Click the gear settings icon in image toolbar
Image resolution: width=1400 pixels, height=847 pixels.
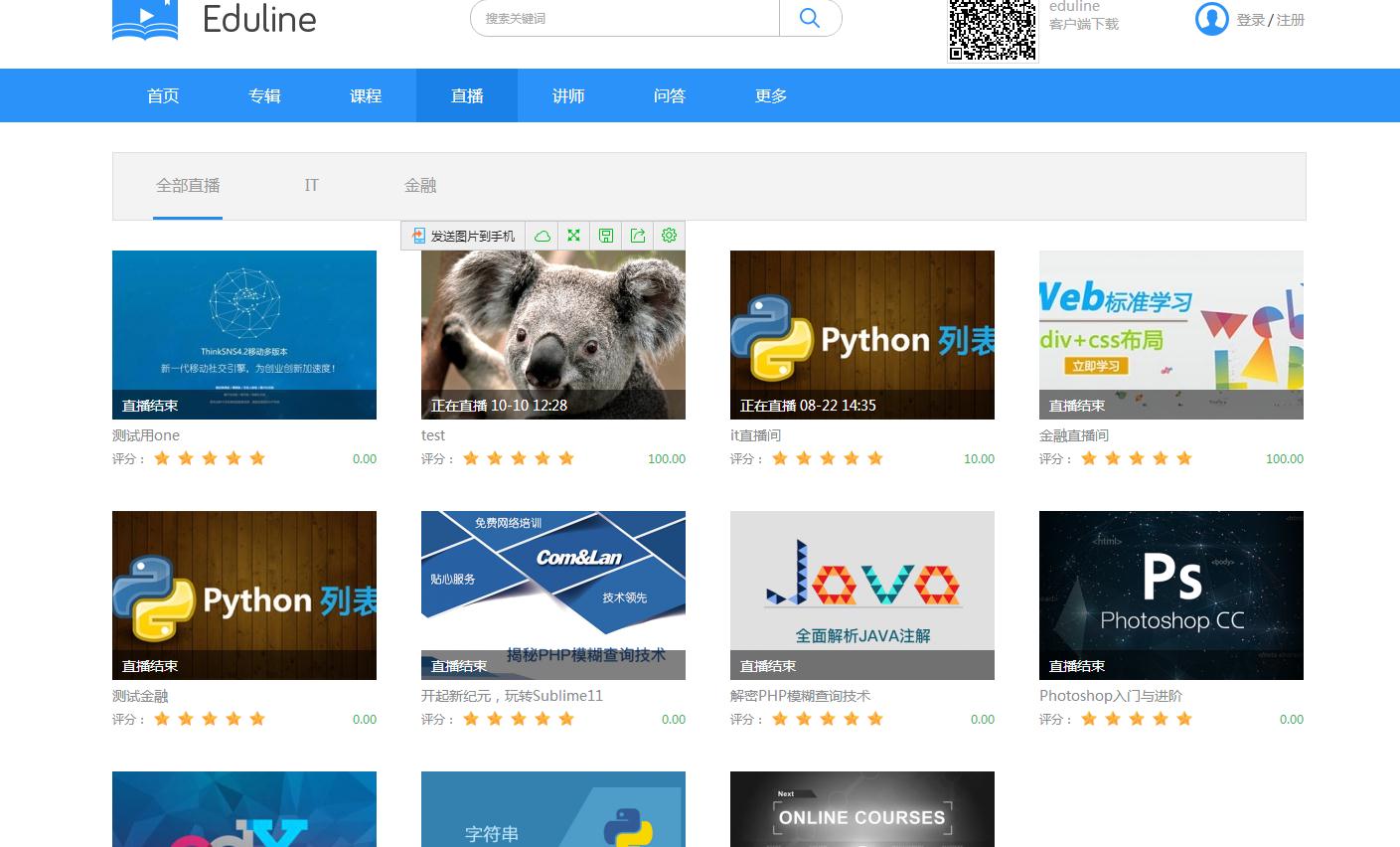(669, 236)
